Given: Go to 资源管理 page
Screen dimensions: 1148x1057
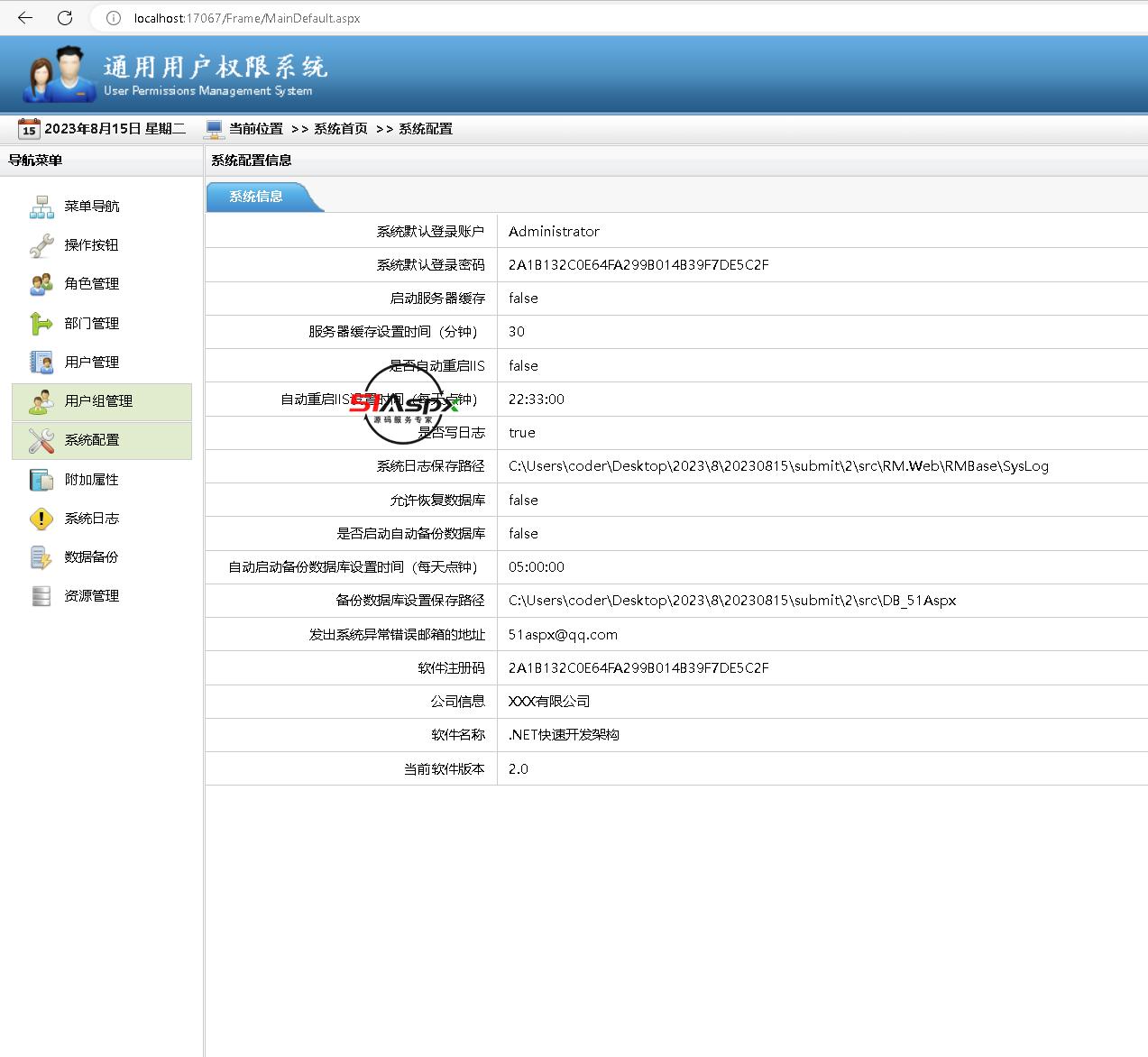Looking at the screenshot, I should coord(102,596).
